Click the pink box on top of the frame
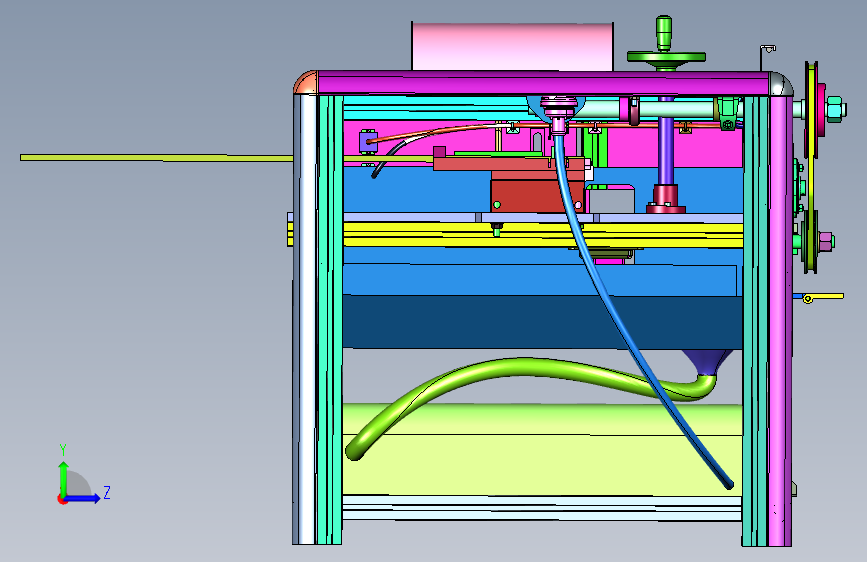Viewport: 867px width, 562px height. (513, 46)
